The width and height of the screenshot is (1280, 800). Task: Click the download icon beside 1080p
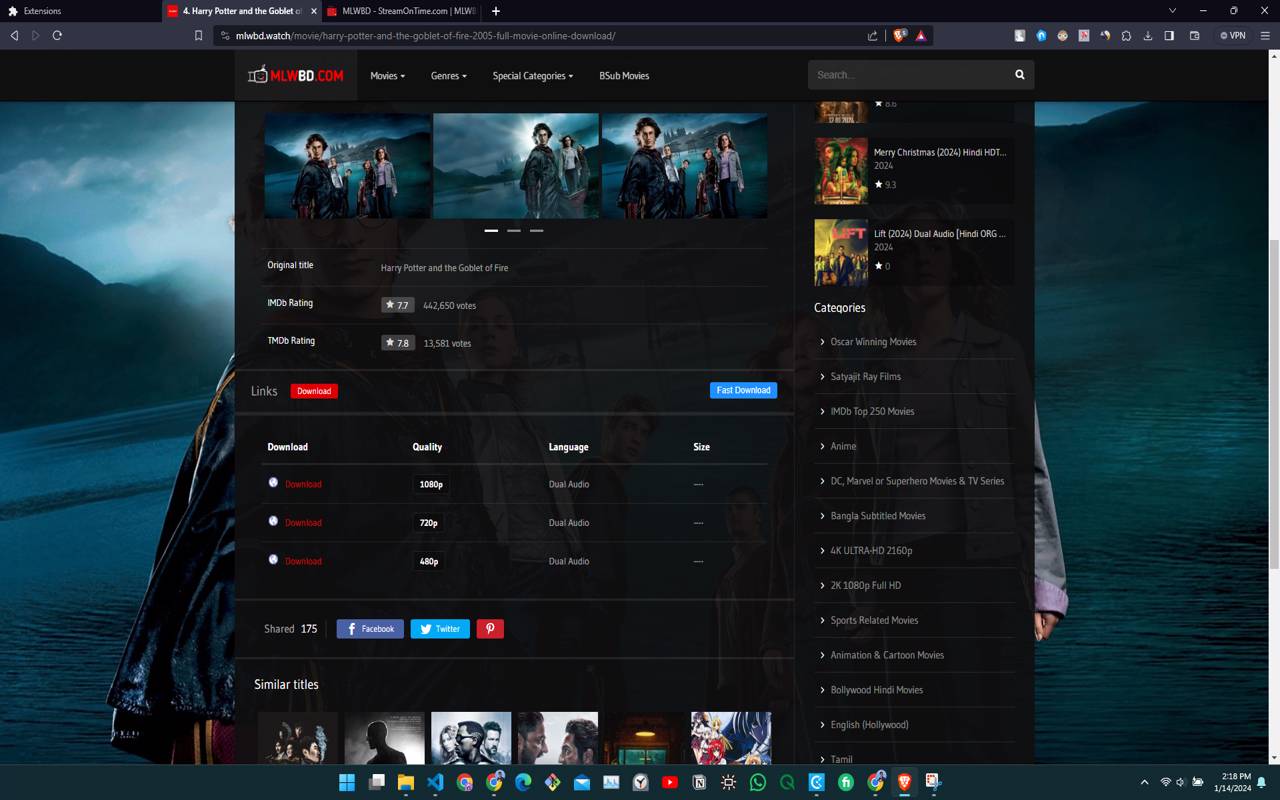click(273, 482)
